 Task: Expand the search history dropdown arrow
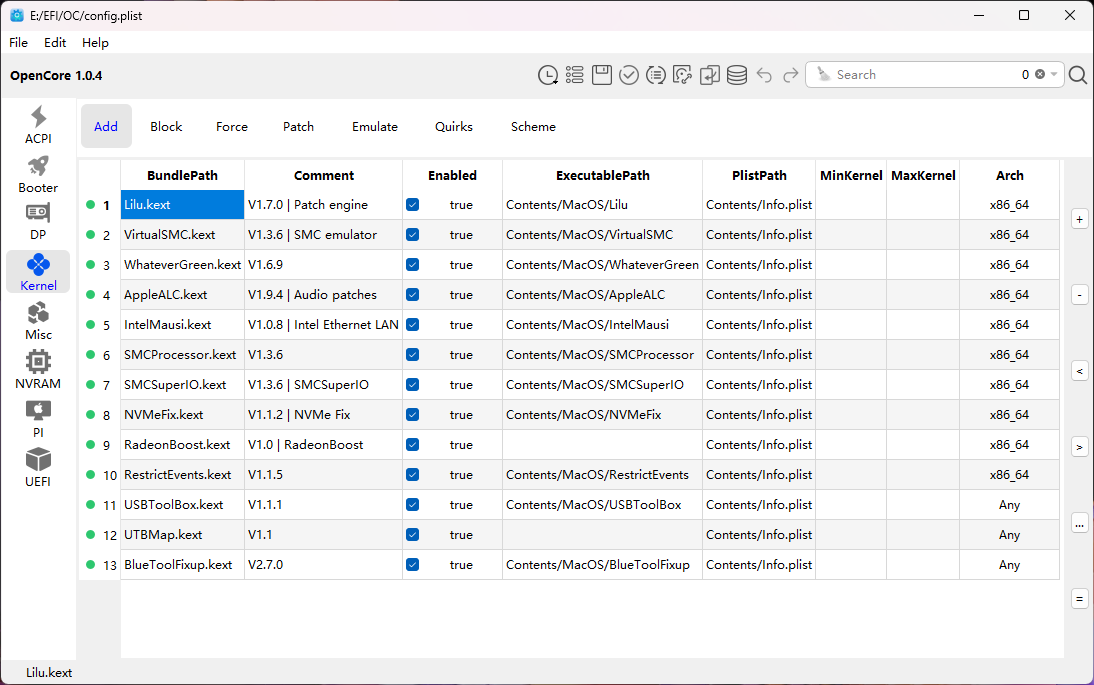tap(1054, 75)
